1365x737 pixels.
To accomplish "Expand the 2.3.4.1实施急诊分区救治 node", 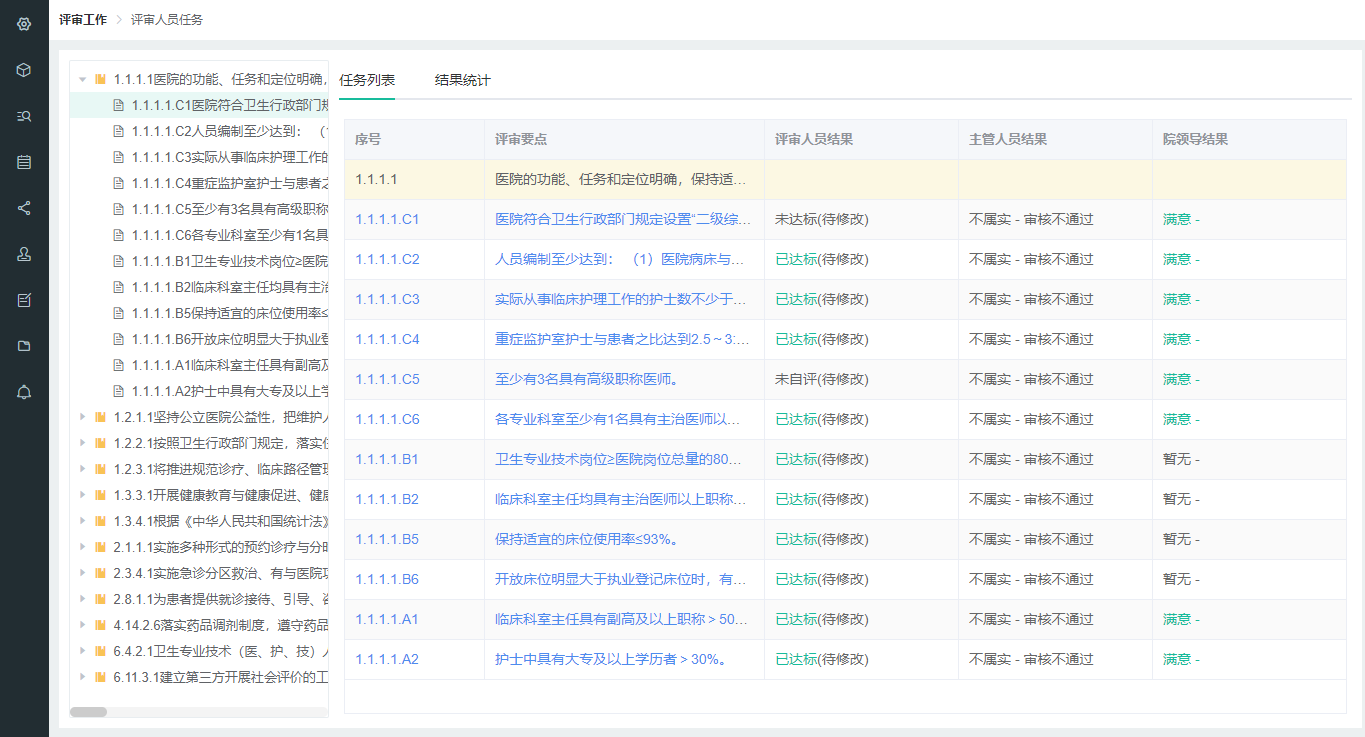I will point(82,573).
